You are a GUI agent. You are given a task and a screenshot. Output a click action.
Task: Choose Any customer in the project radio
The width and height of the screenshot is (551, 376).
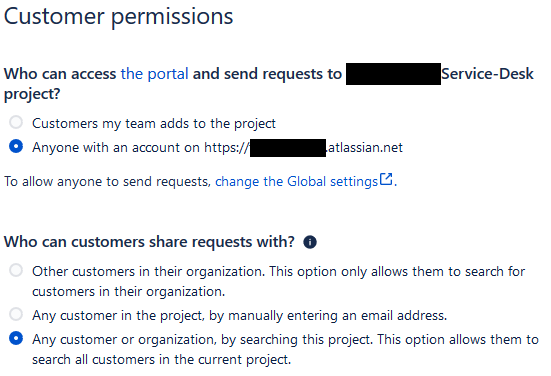16,314
